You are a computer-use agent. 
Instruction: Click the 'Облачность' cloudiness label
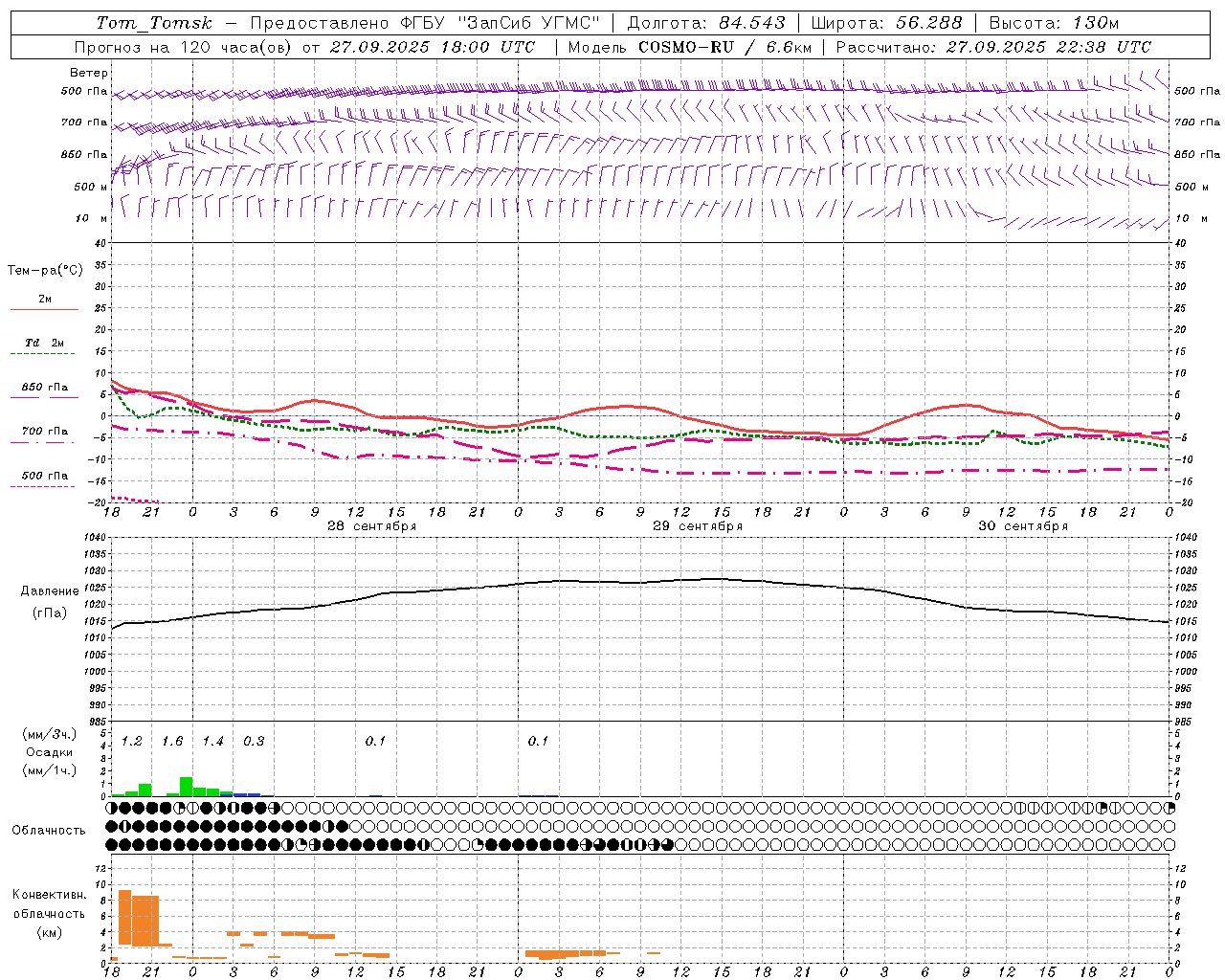coord(49,831)
